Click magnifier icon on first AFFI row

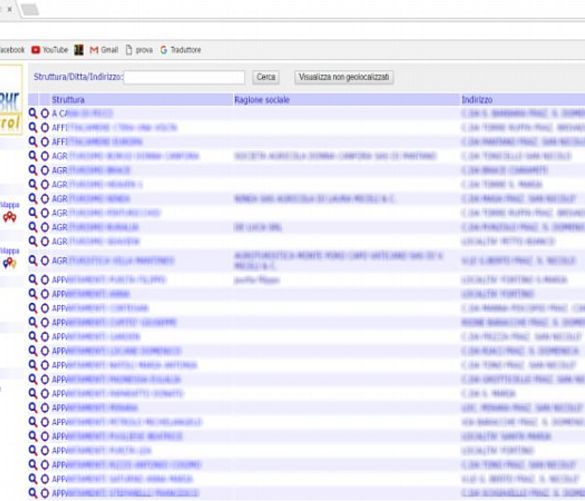(33, 128)
